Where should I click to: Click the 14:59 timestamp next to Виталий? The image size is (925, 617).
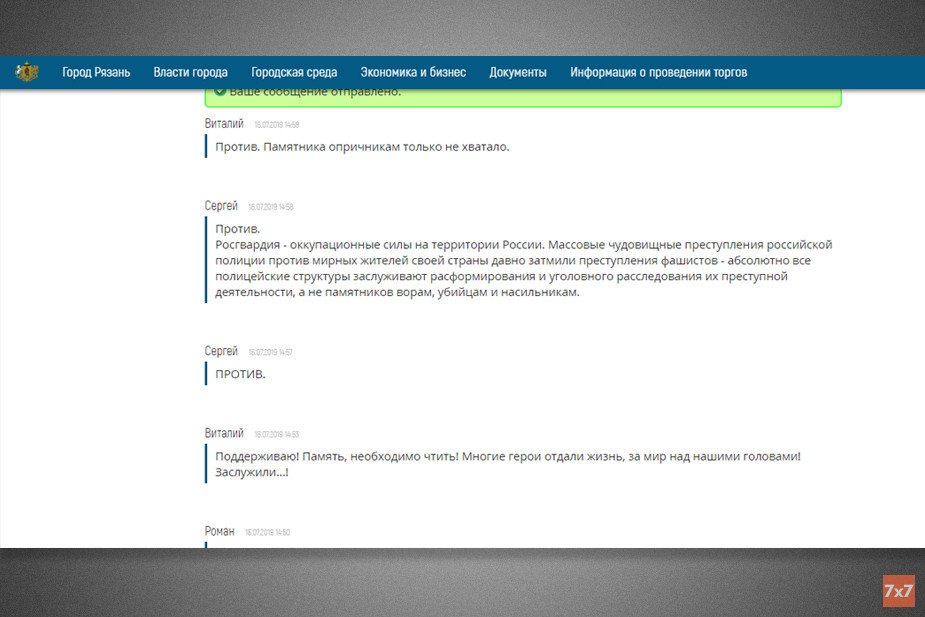[x=276, y=125]
